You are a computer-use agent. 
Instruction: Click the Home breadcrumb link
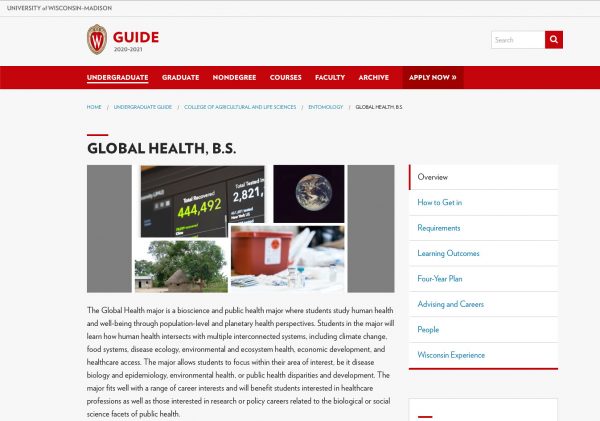click(x=94, y=107)
